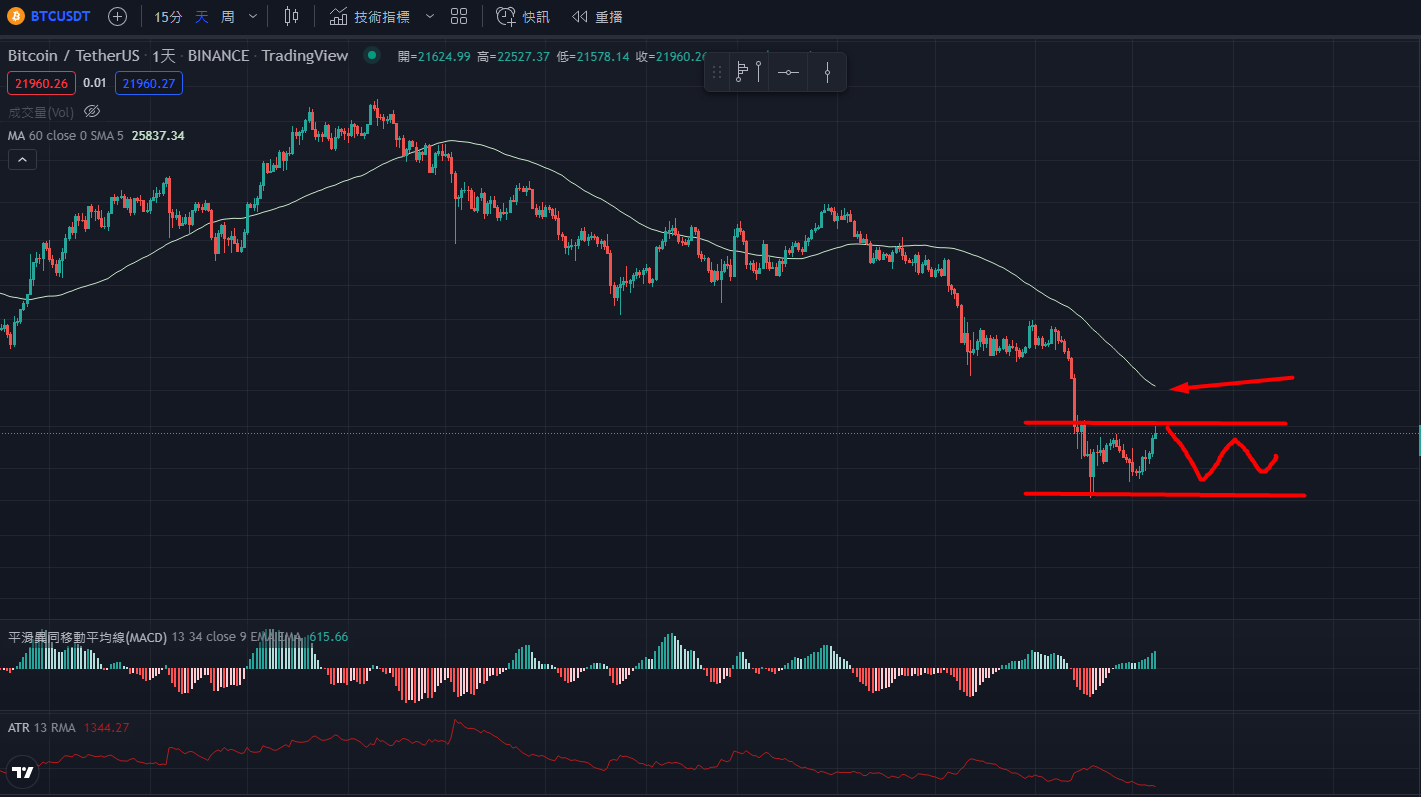This screenshot has height=797, width=1421.
Task: Select the MA 60 indicator legend
Action: coord(65,135)
